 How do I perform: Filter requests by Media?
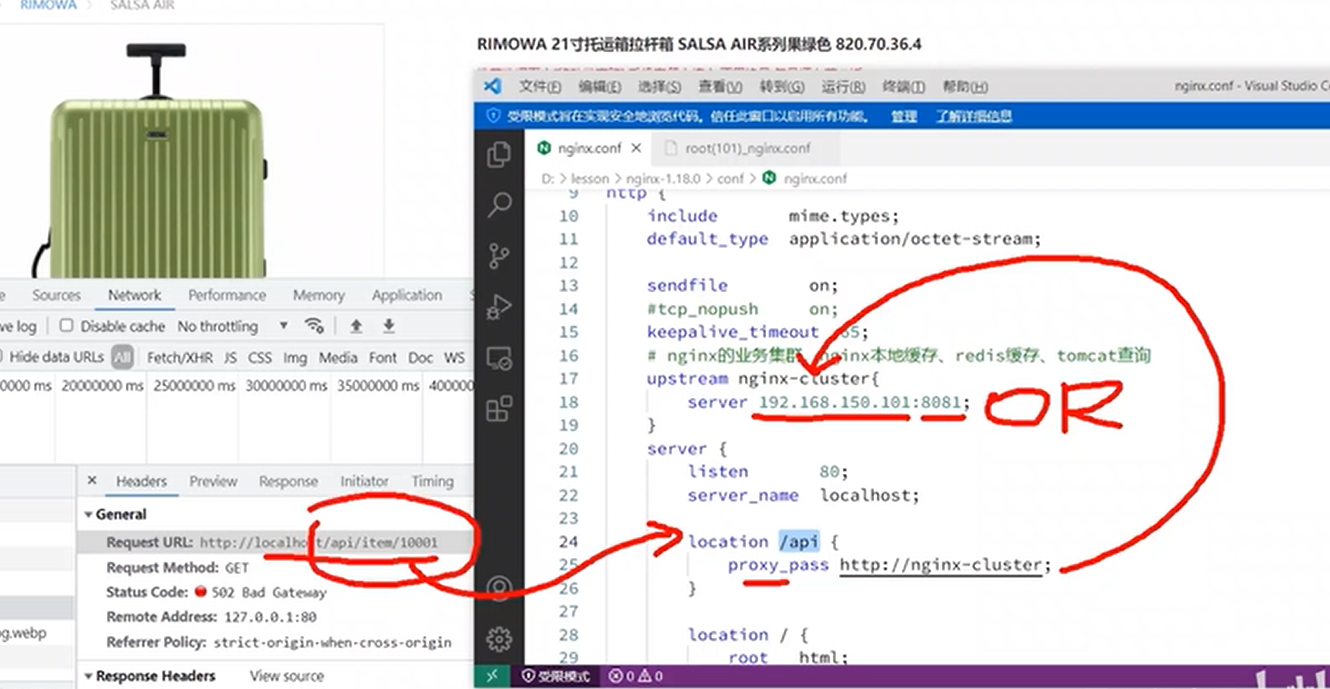[x=338, y=357]
